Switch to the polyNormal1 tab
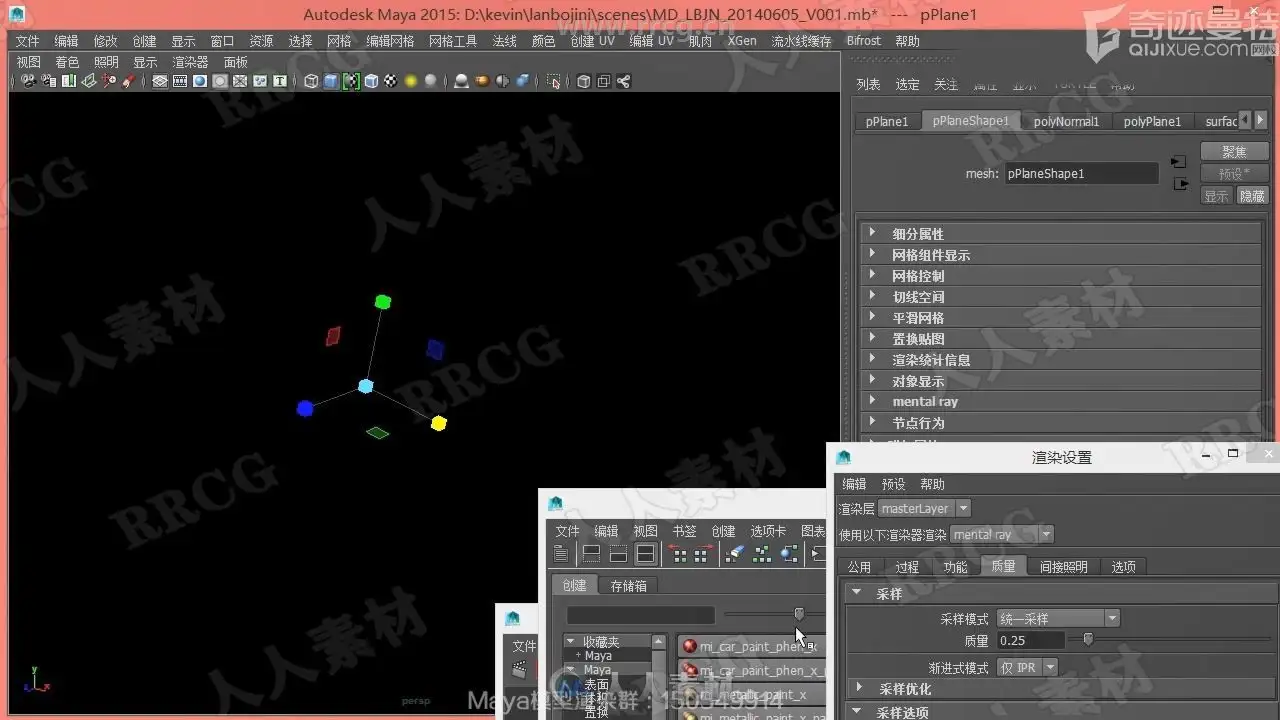Viewport: 1280px width, 720px height. click(1066, 121)
